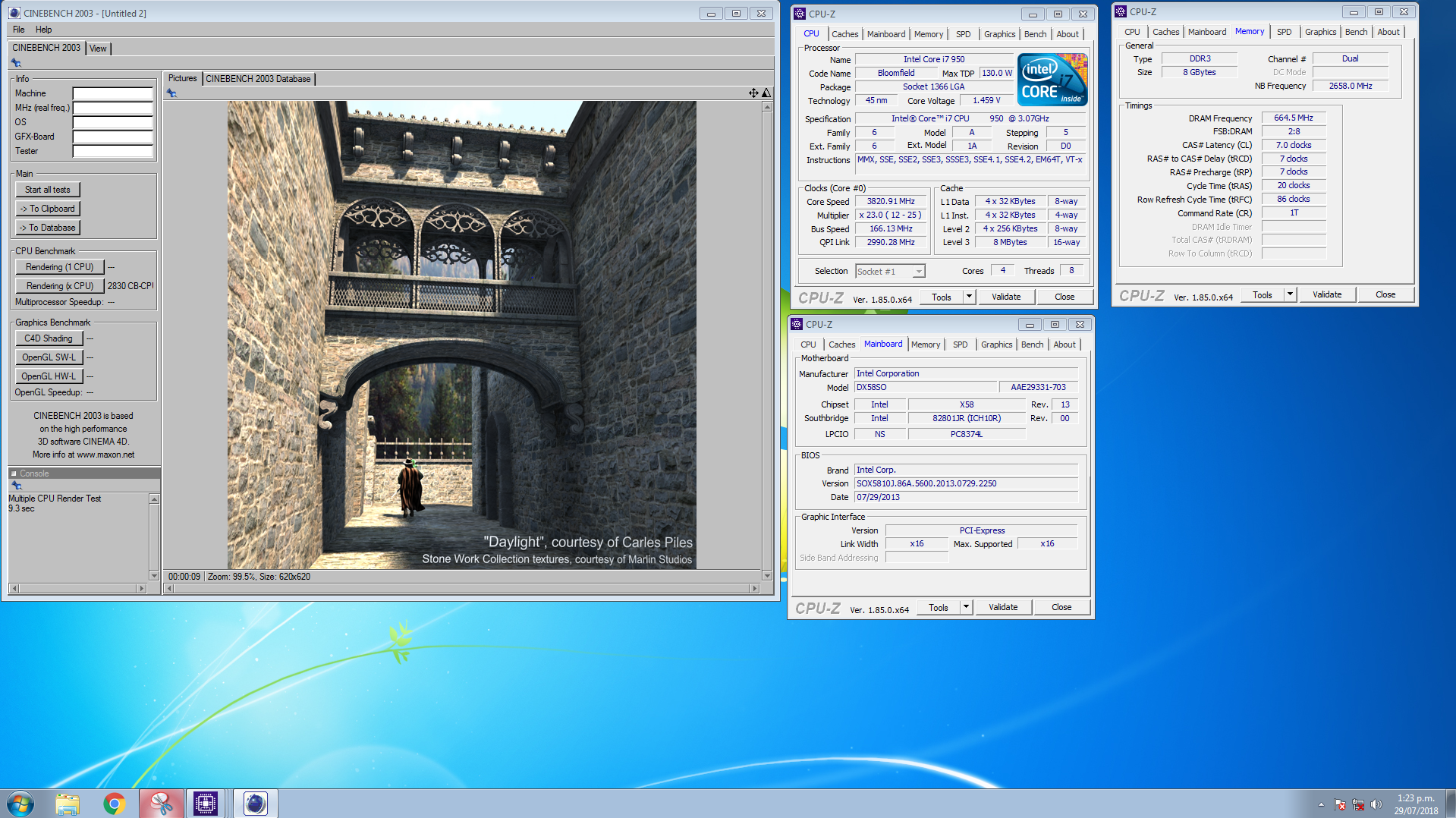Click the Intel Core i7 logo

pos(1052,80)
